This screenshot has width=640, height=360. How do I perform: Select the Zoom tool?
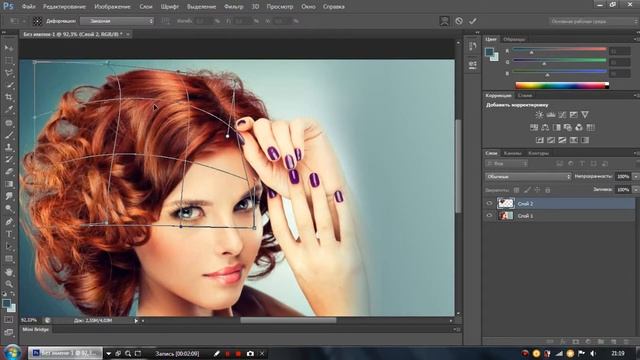click(x=9, y=284)
